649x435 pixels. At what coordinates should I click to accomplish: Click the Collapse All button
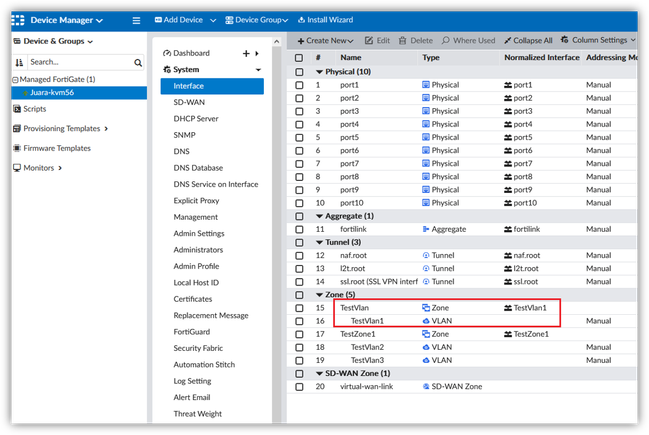528,41
